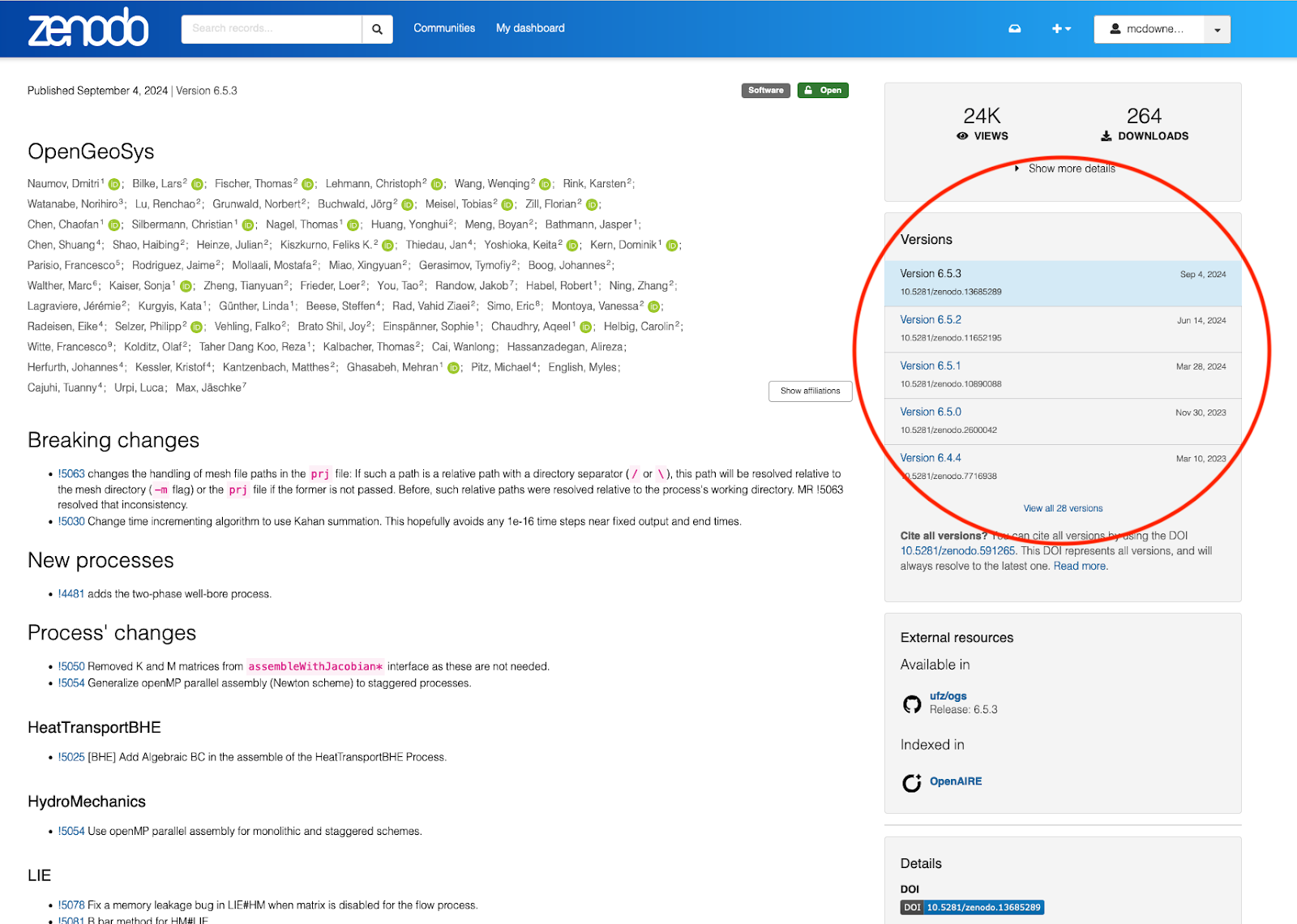Open merge request !5030 link
Screen dimensions: 1297x924
71,521
